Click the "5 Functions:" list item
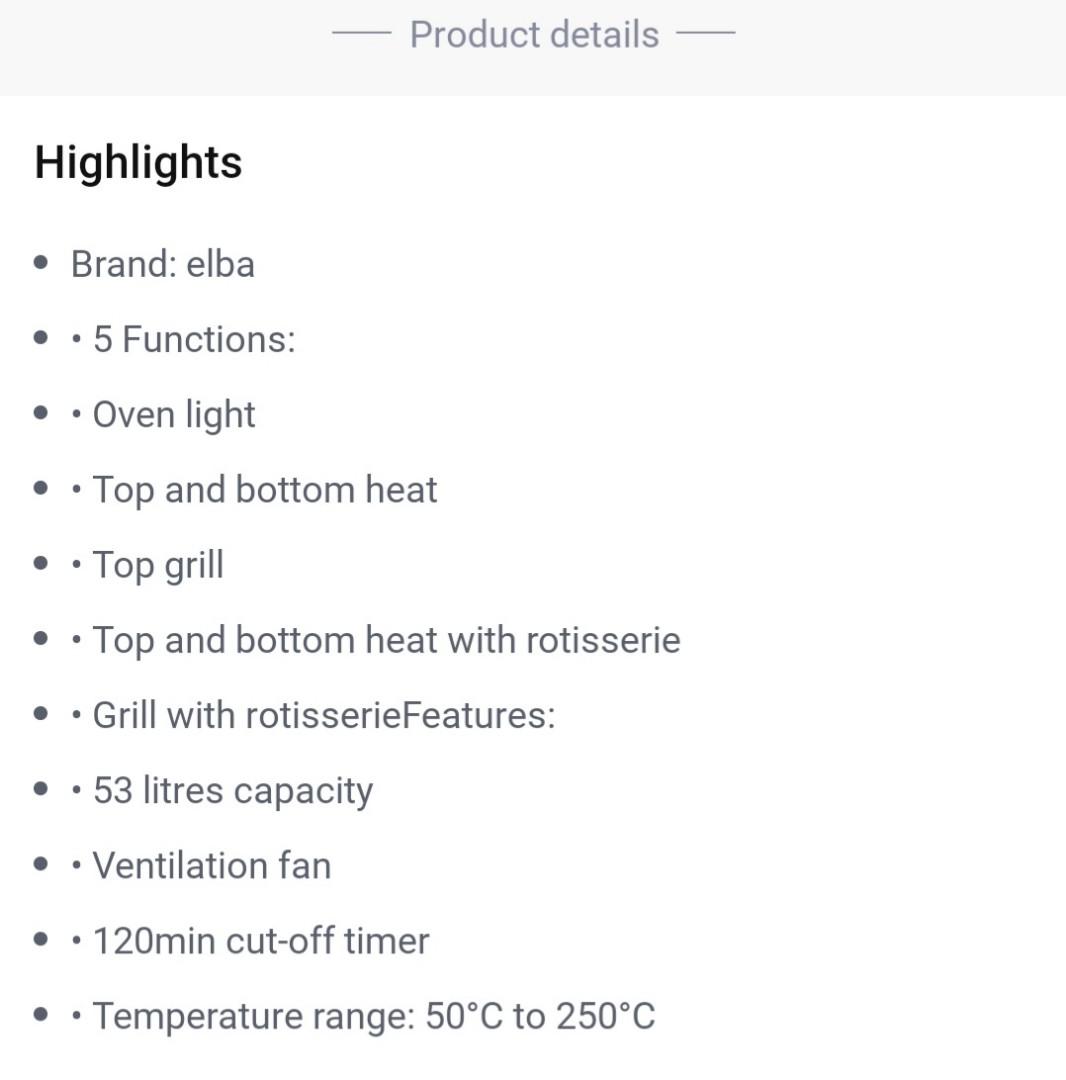The height and width of the screenshot is (1080, 1066). point(194,340)
